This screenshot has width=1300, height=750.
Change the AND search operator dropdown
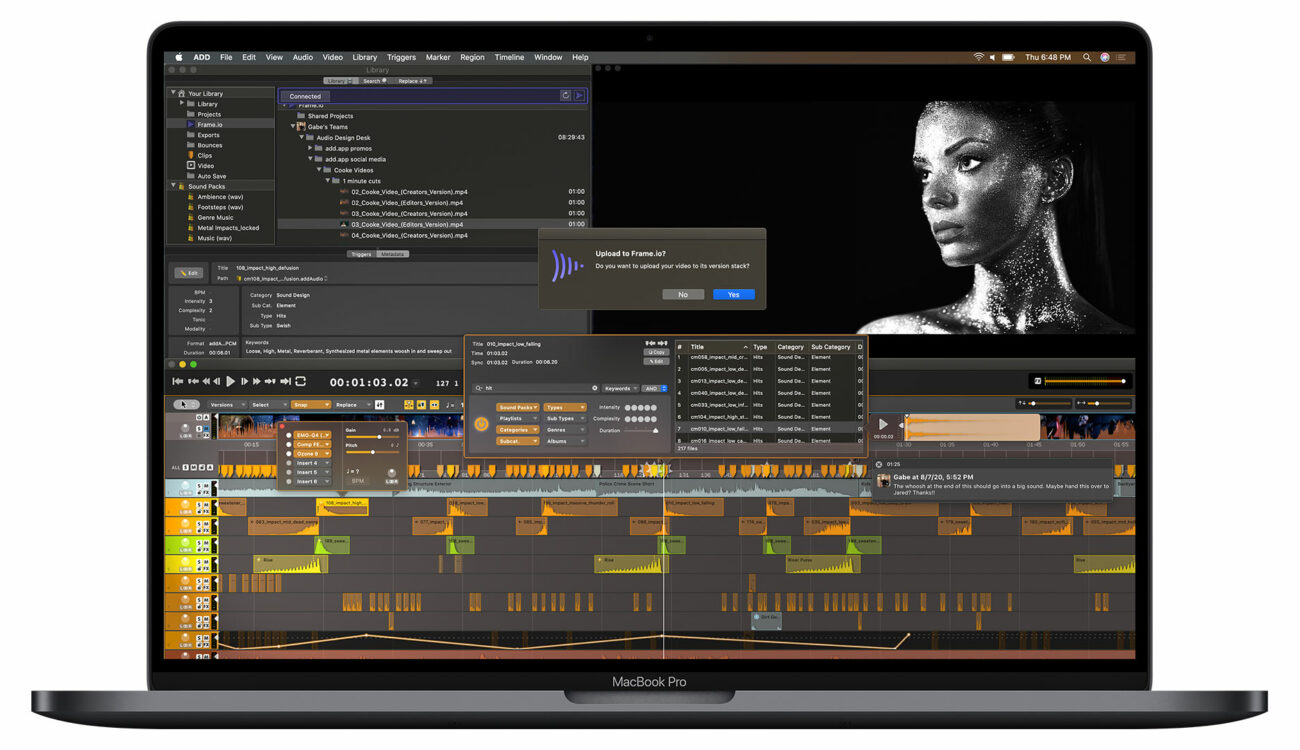click(x=654, y=388)
